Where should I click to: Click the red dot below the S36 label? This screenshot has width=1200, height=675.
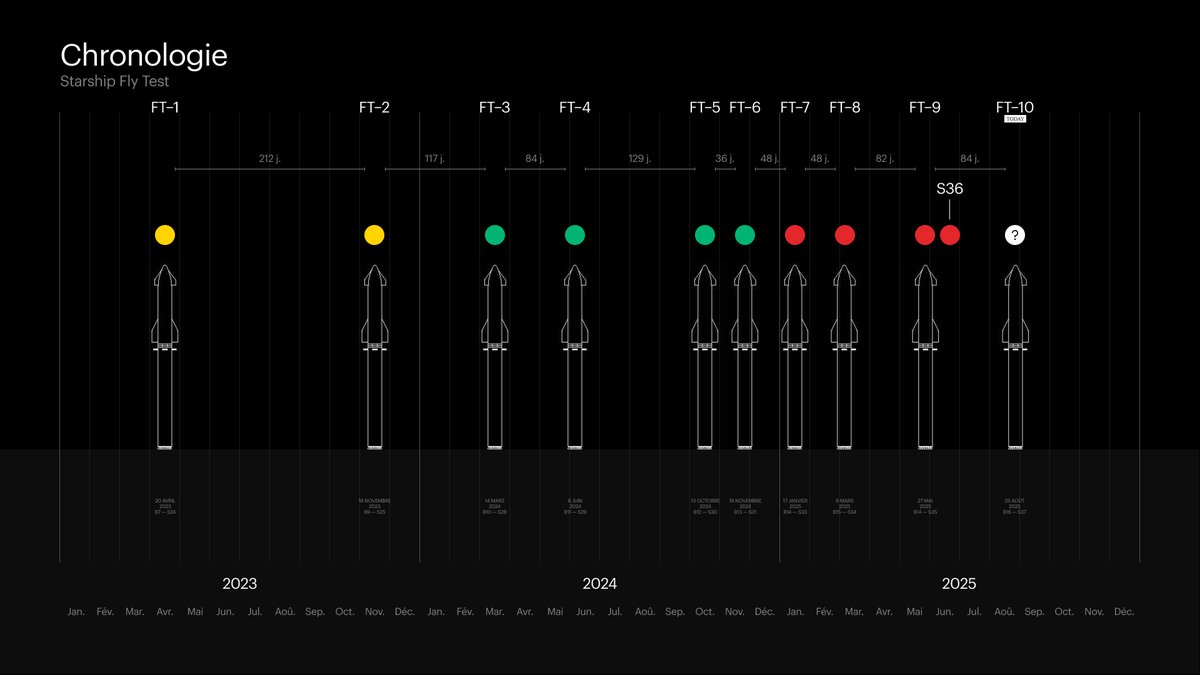pyautogui.click(x=950, y=235)
